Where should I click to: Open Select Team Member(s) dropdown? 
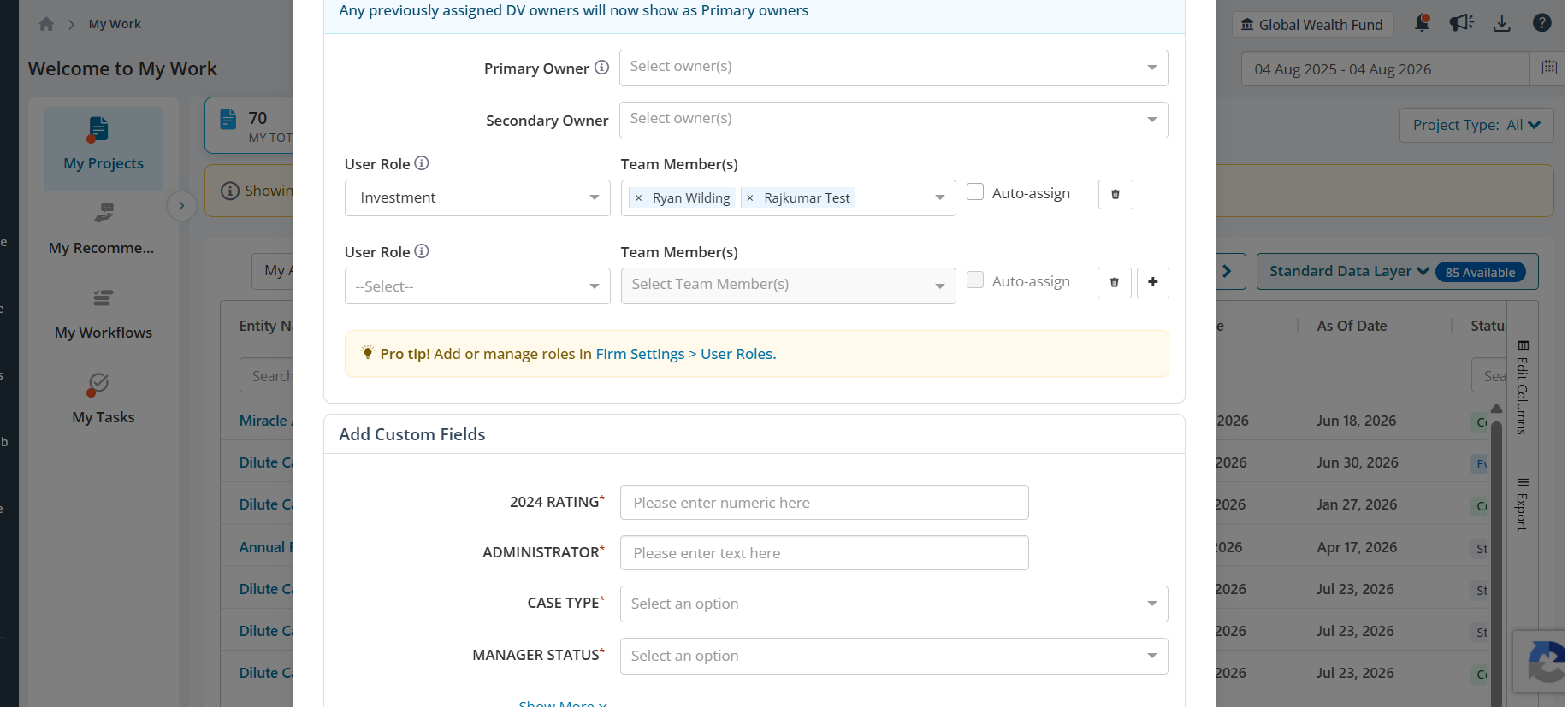(x=789, y=286)
